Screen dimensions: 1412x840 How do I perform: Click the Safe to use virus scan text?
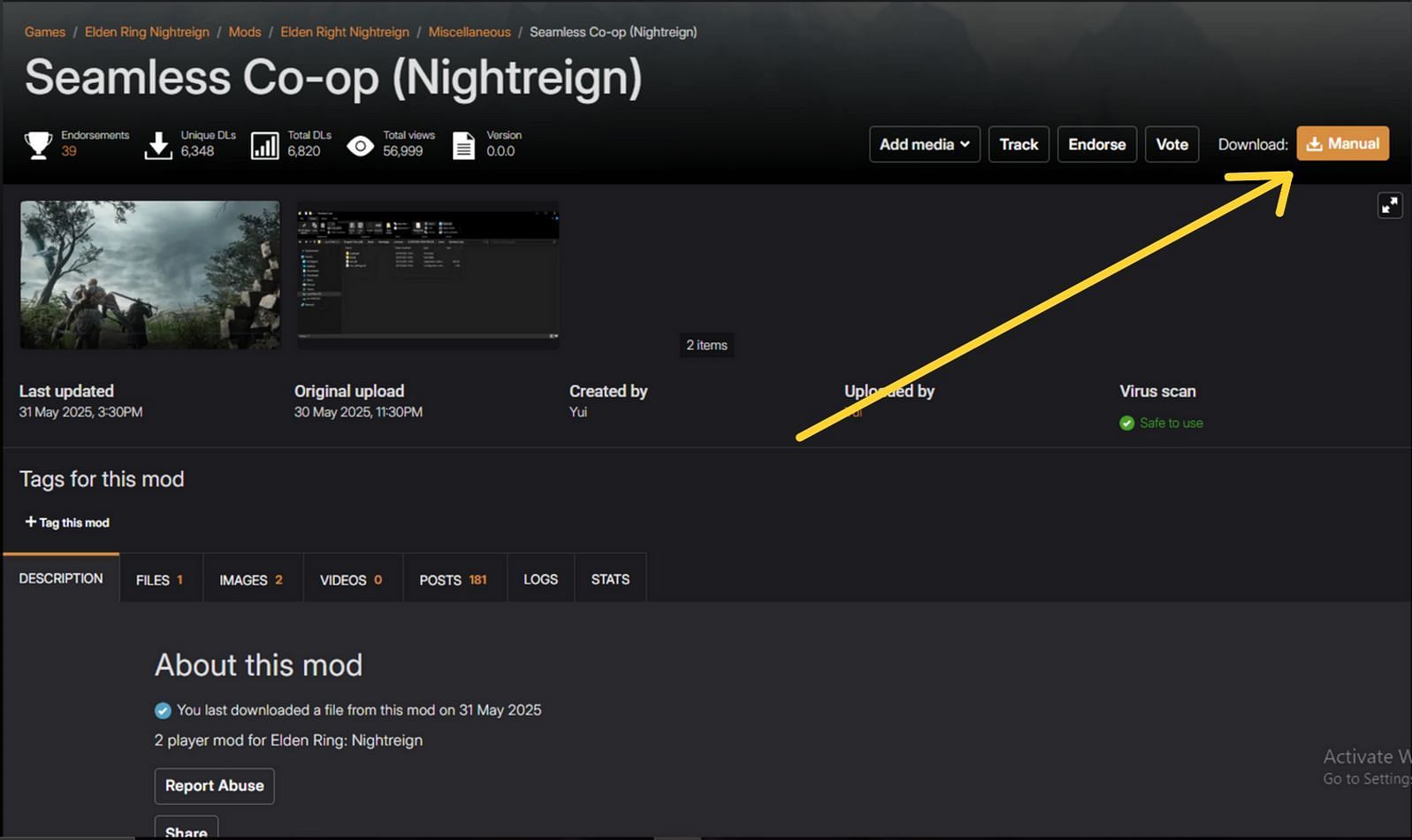(1172, 423)
